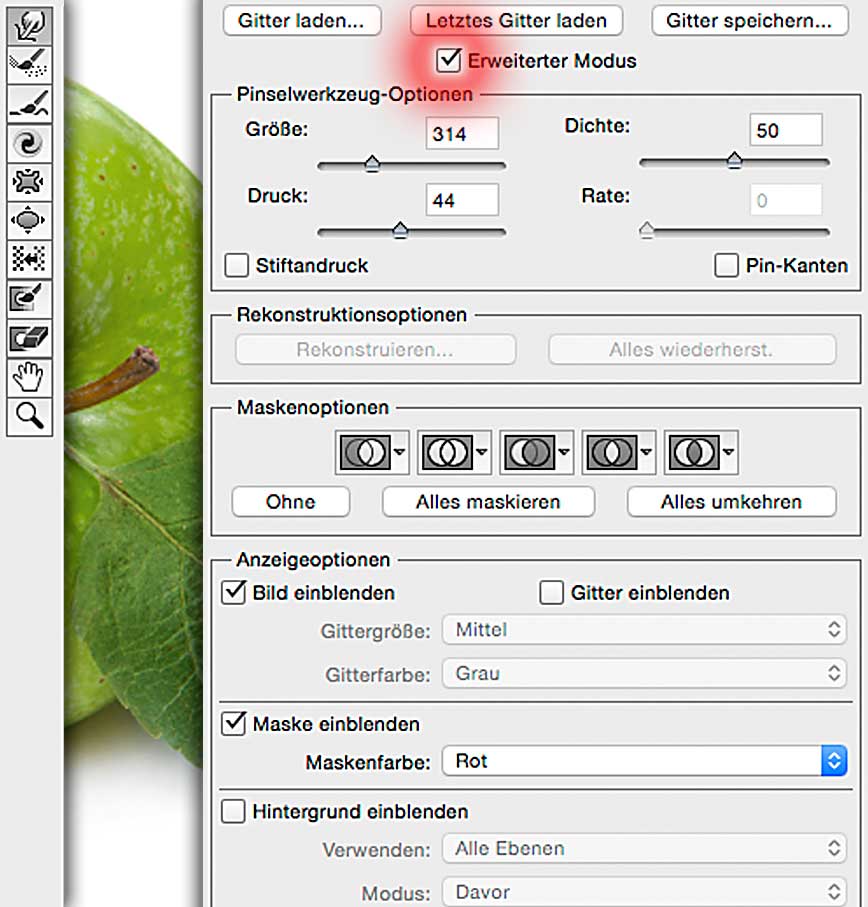The width and height of the screenshot is (868, 907).
Task: Check Gitter einblenden
Action: (551, 593)
